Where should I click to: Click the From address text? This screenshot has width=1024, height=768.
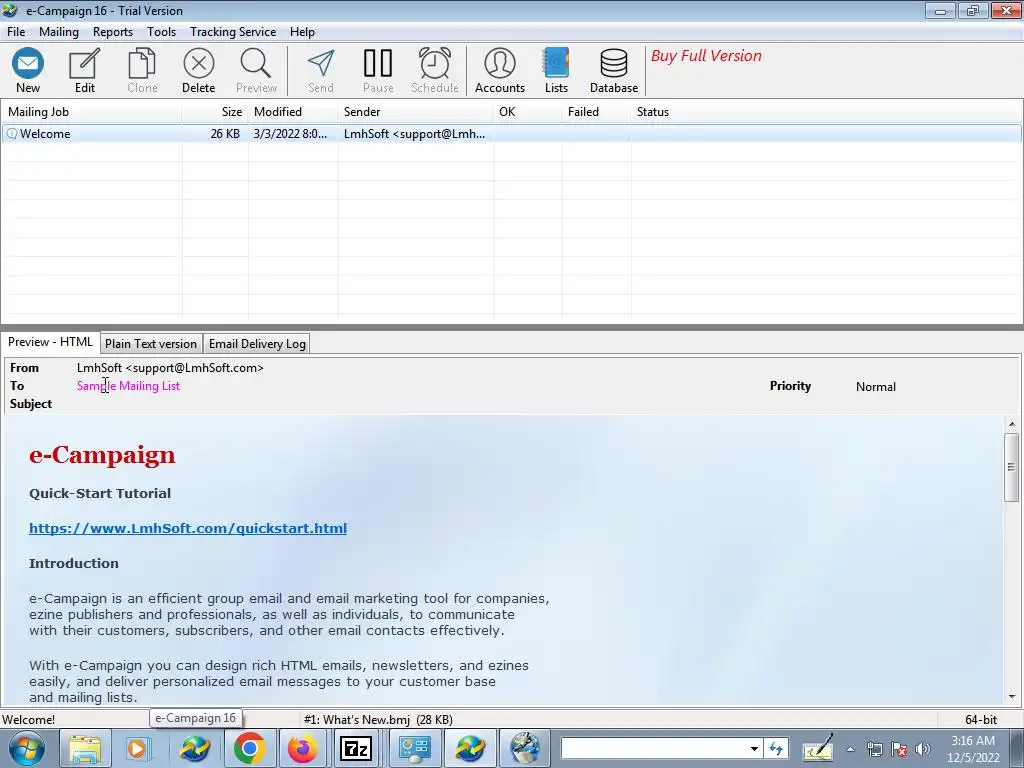point(170,368)
